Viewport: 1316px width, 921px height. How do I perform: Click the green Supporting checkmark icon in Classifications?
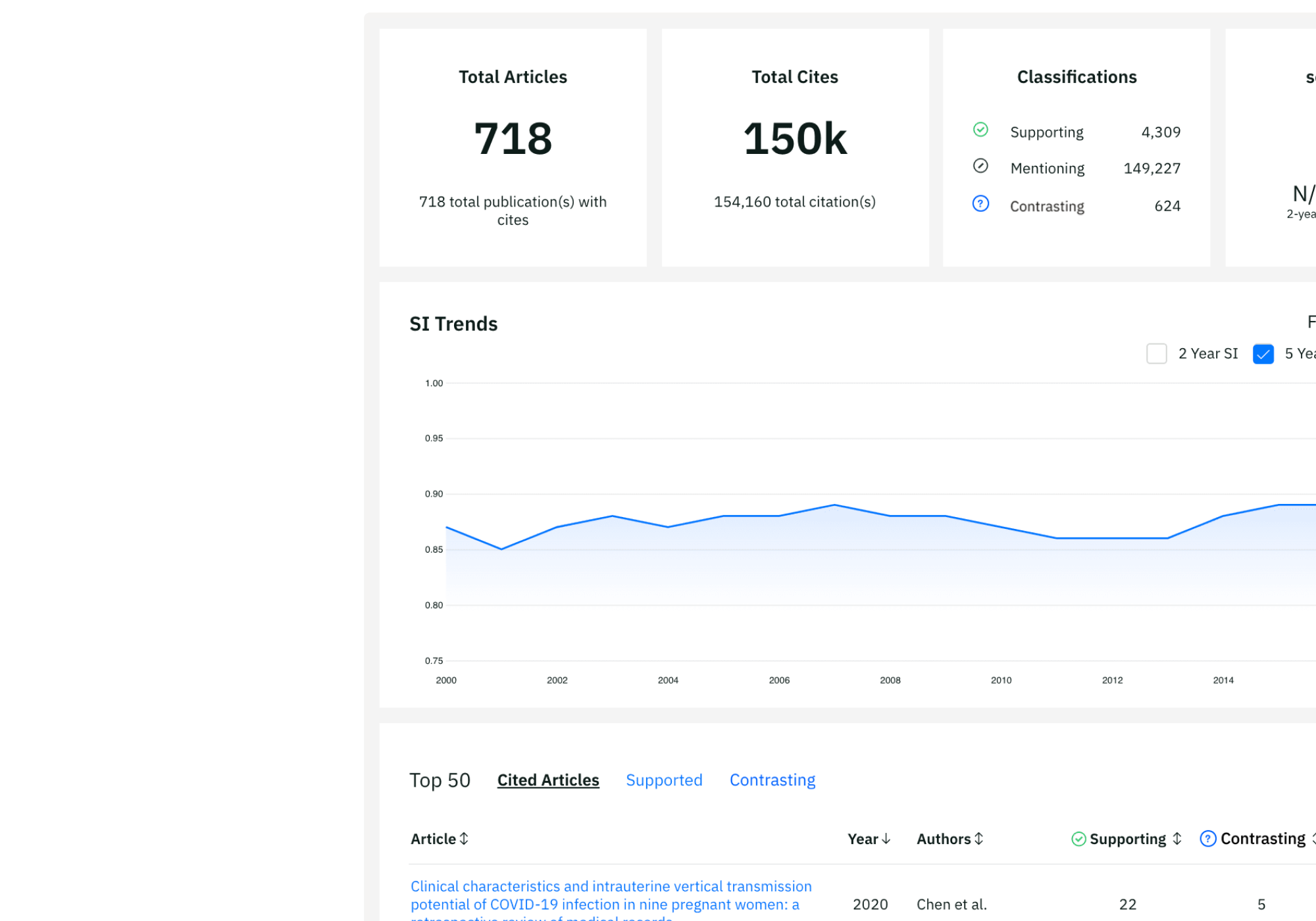click(980, 130)
